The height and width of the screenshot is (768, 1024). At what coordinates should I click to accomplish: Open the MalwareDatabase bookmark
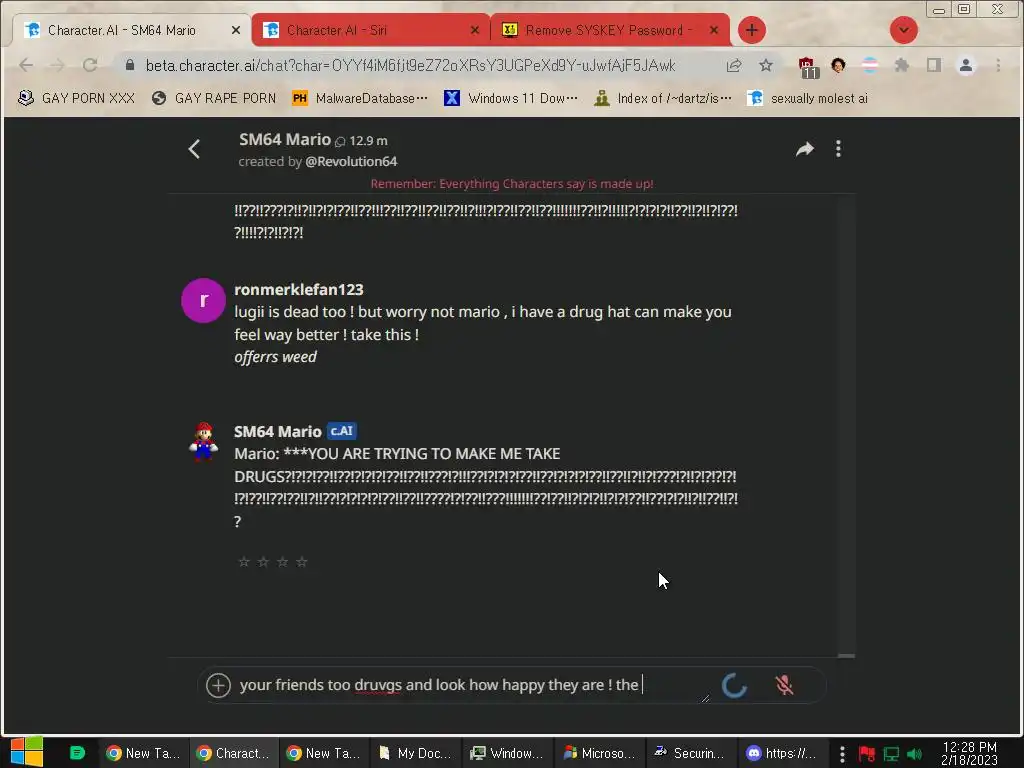[x=359, y=98]
